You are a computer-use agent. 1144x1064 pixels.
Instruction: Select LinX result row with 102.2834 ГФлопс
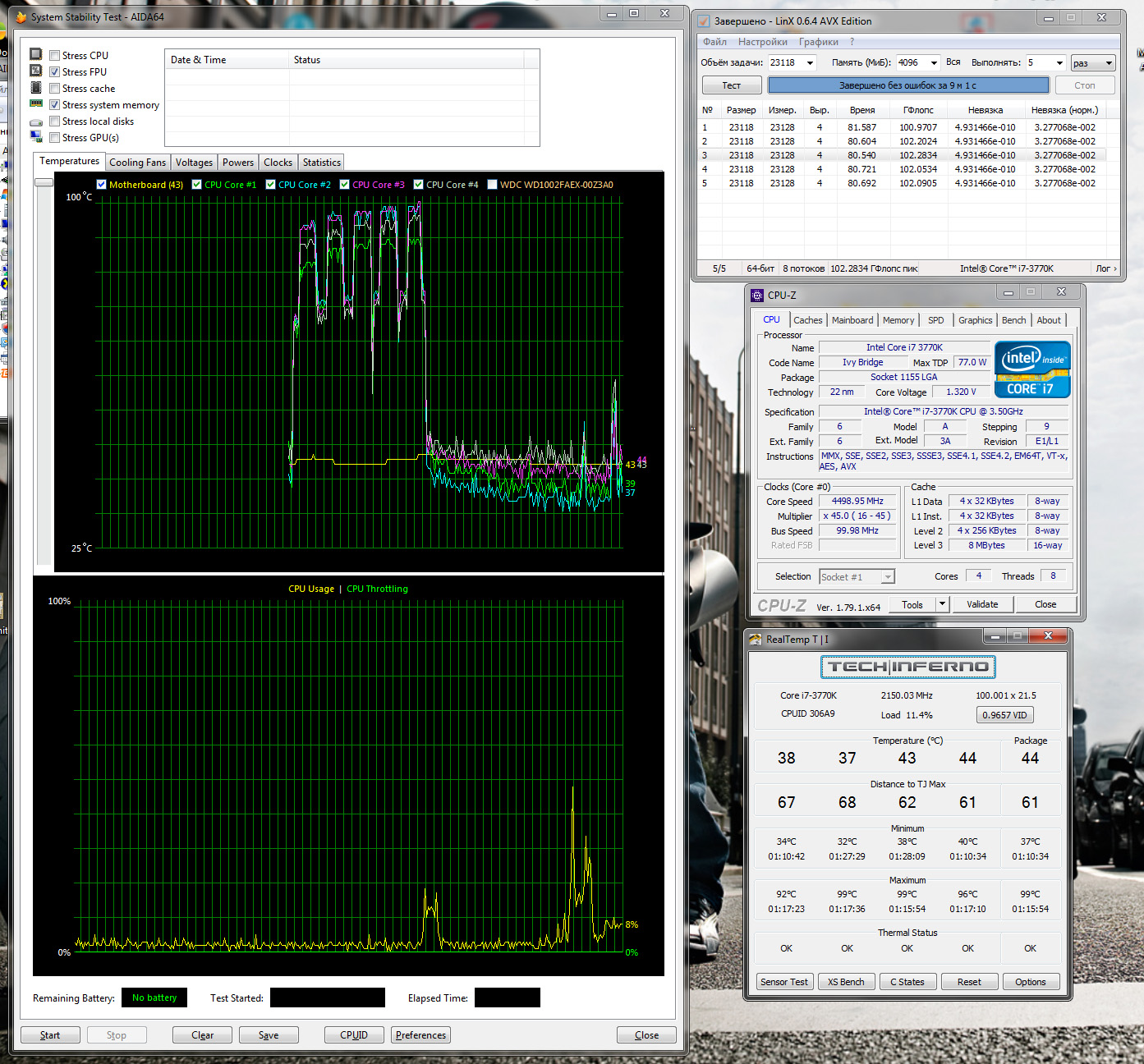tap(902, 155)
